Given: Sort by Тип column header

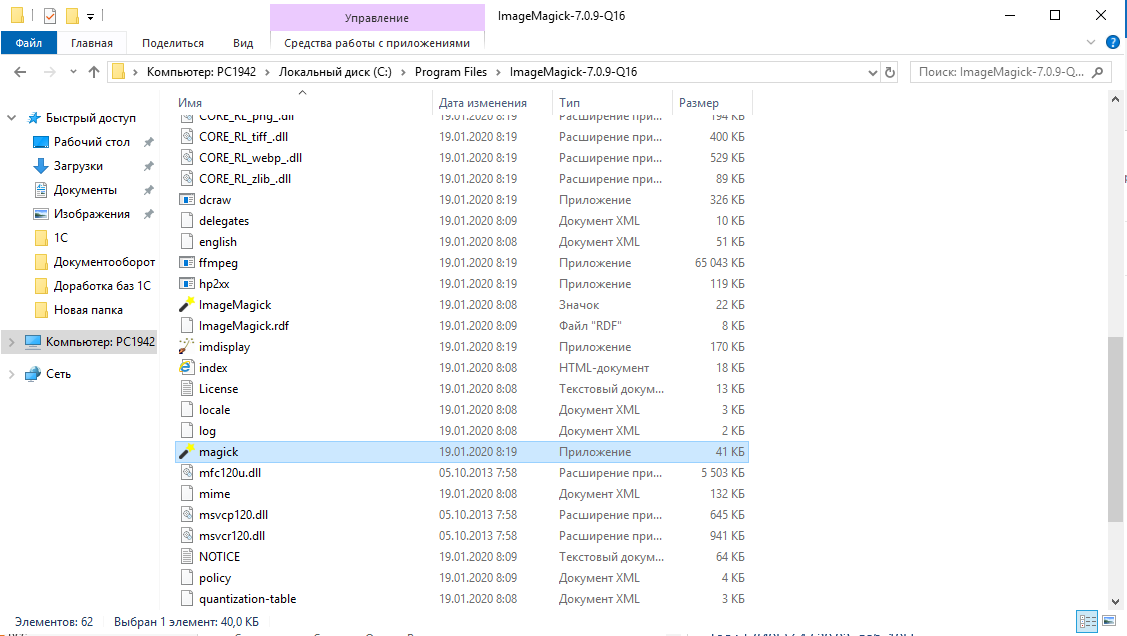Looking at the screenshot, I should point(569,103).
